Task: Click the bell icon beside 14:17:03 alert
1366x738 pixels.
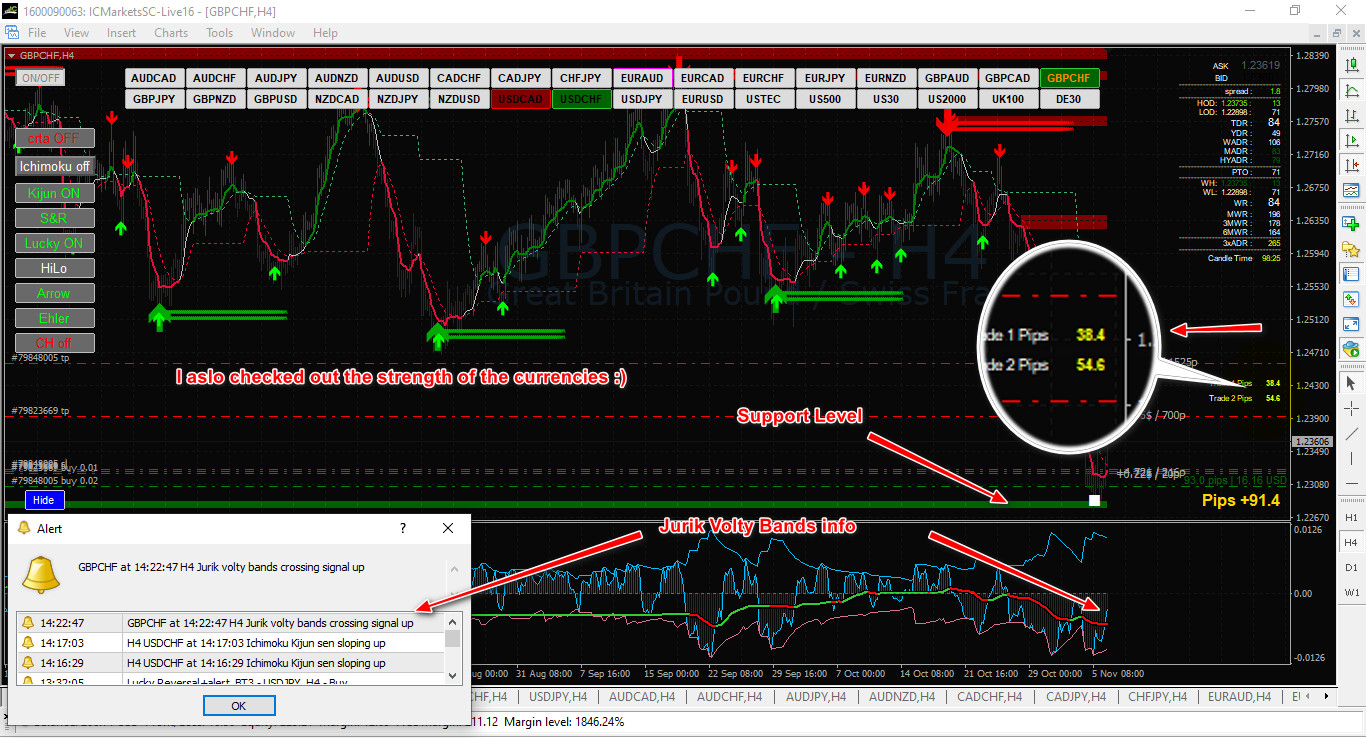Action: pos(28,643)
